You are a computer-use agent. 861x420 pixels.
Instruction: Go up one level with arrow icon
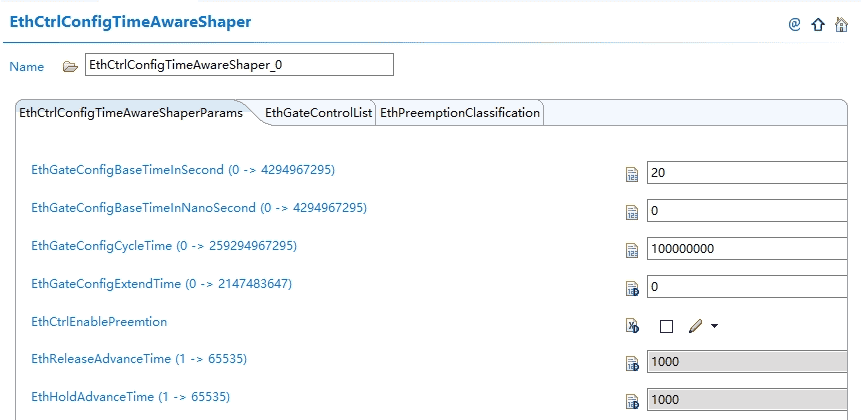tap(818, 24)
